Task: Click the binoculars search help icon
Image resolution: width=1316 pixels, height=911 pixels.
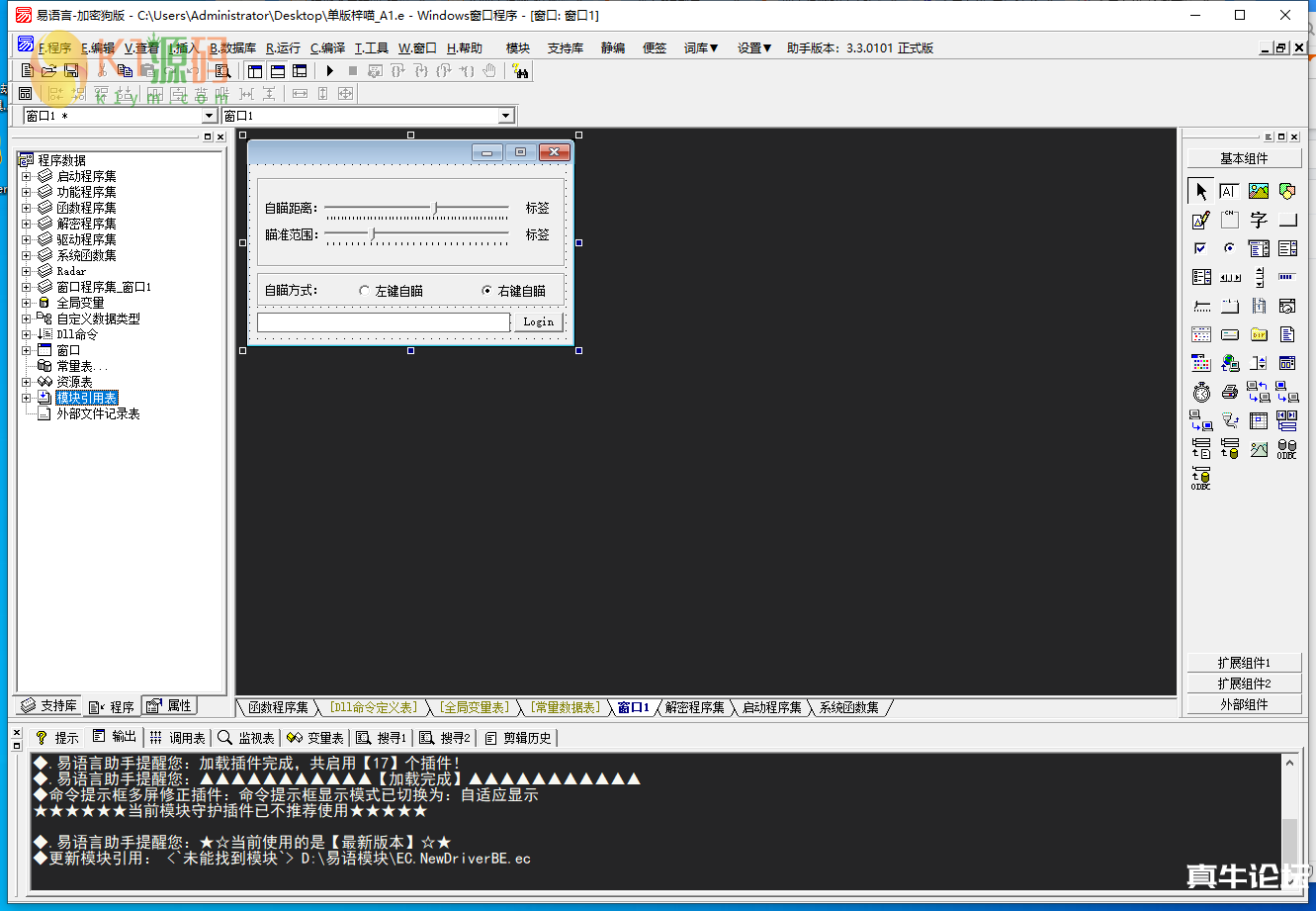Action: pos(521,71)
